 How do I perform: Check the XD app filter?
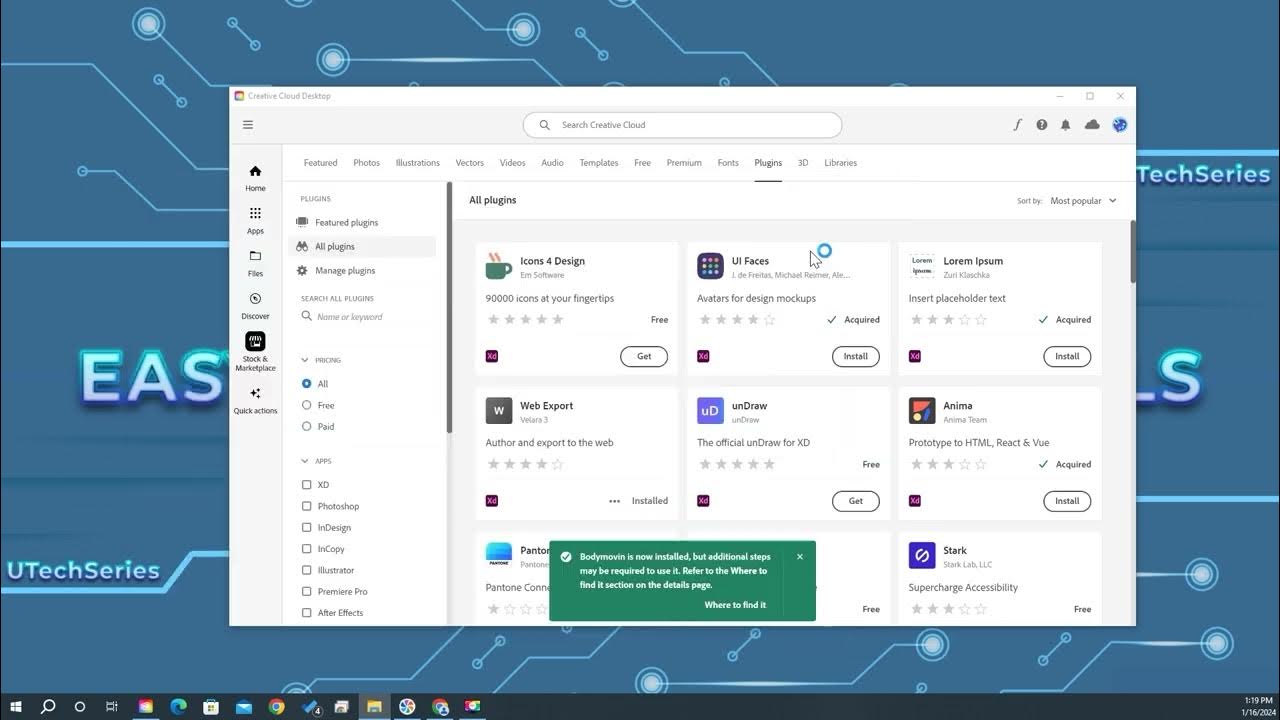(307, 485)
